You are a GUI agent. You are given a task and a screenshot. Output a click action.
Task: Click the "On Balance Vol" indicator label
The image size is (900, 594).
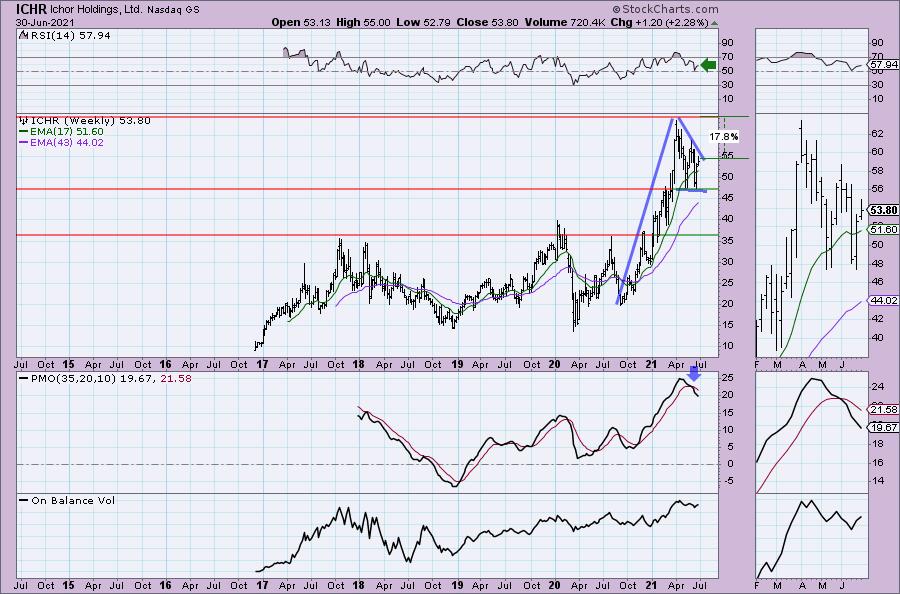[73, 500]
